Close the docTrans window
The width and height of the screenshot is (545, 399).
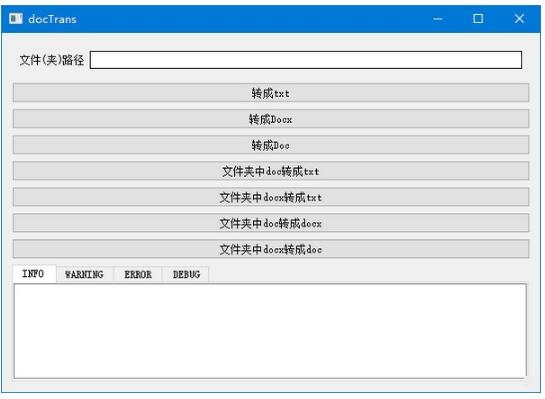(519, 19)
